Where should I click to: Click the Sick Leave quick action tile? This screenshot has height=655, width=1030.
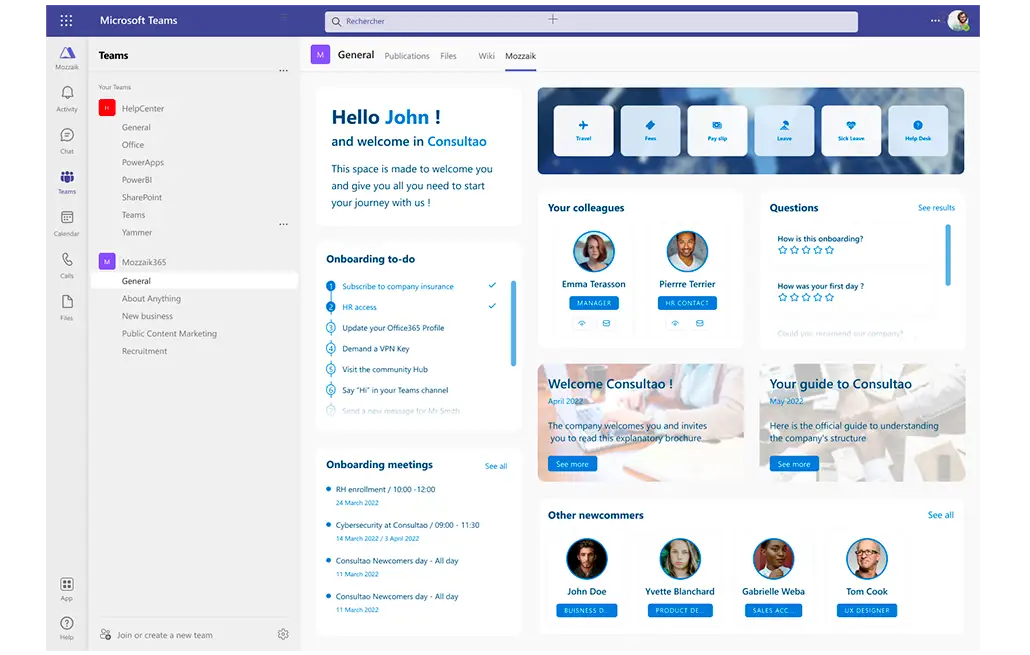(851, 131)
